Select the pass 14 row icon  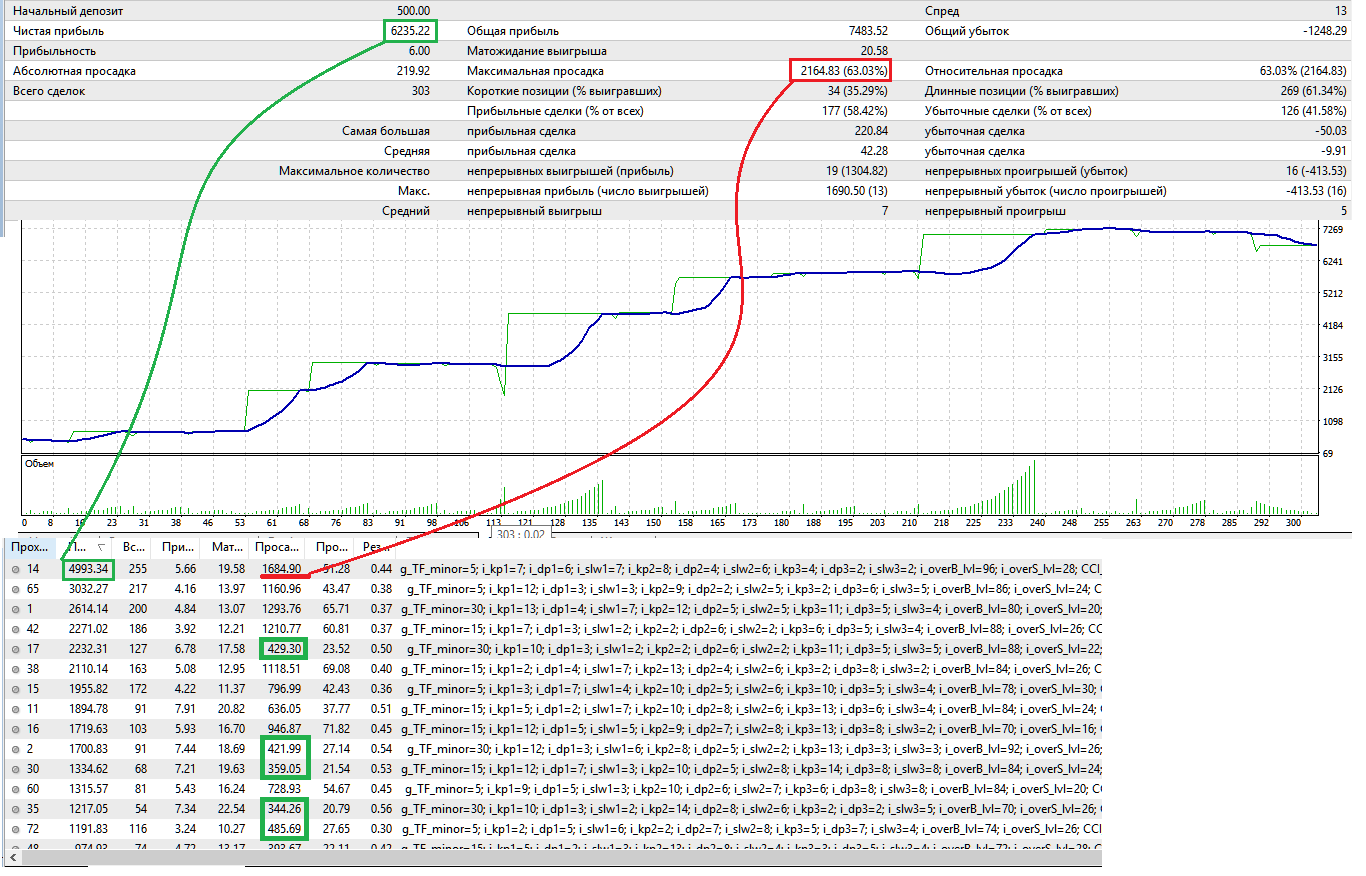(x=15, y=569)
